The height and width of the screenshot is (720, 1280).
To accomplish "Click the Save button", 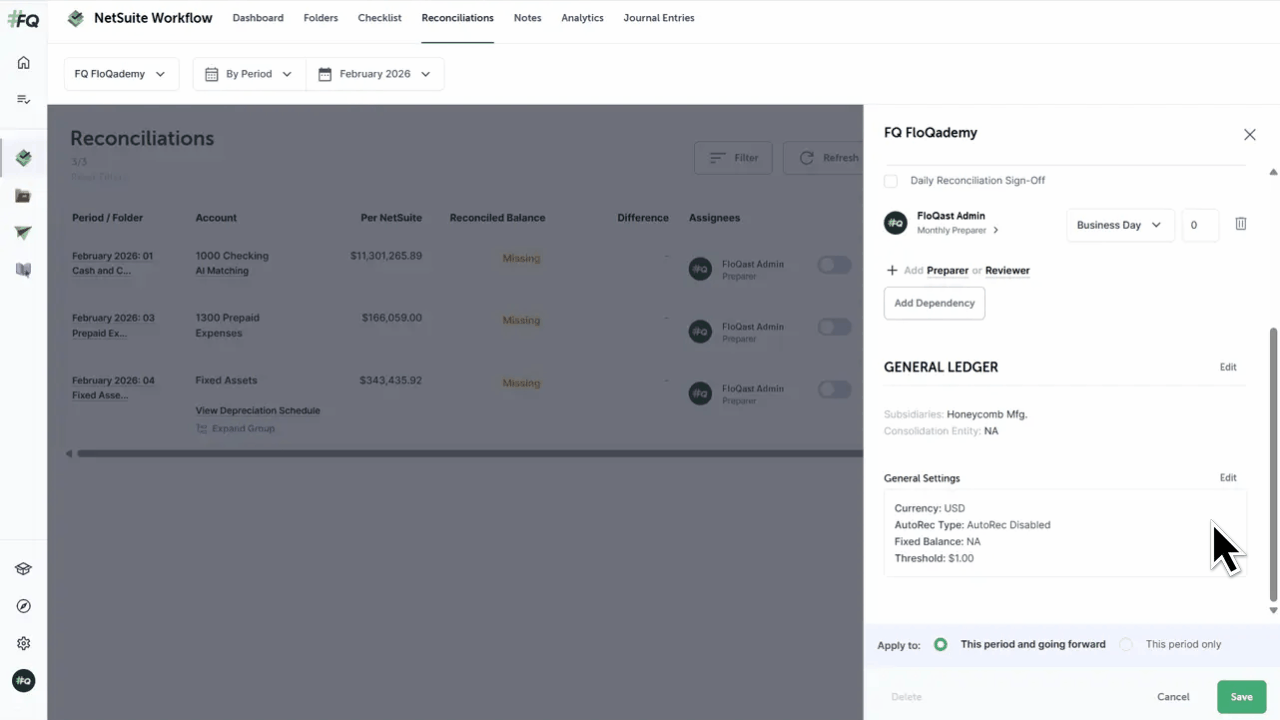I will point(1241,697).
